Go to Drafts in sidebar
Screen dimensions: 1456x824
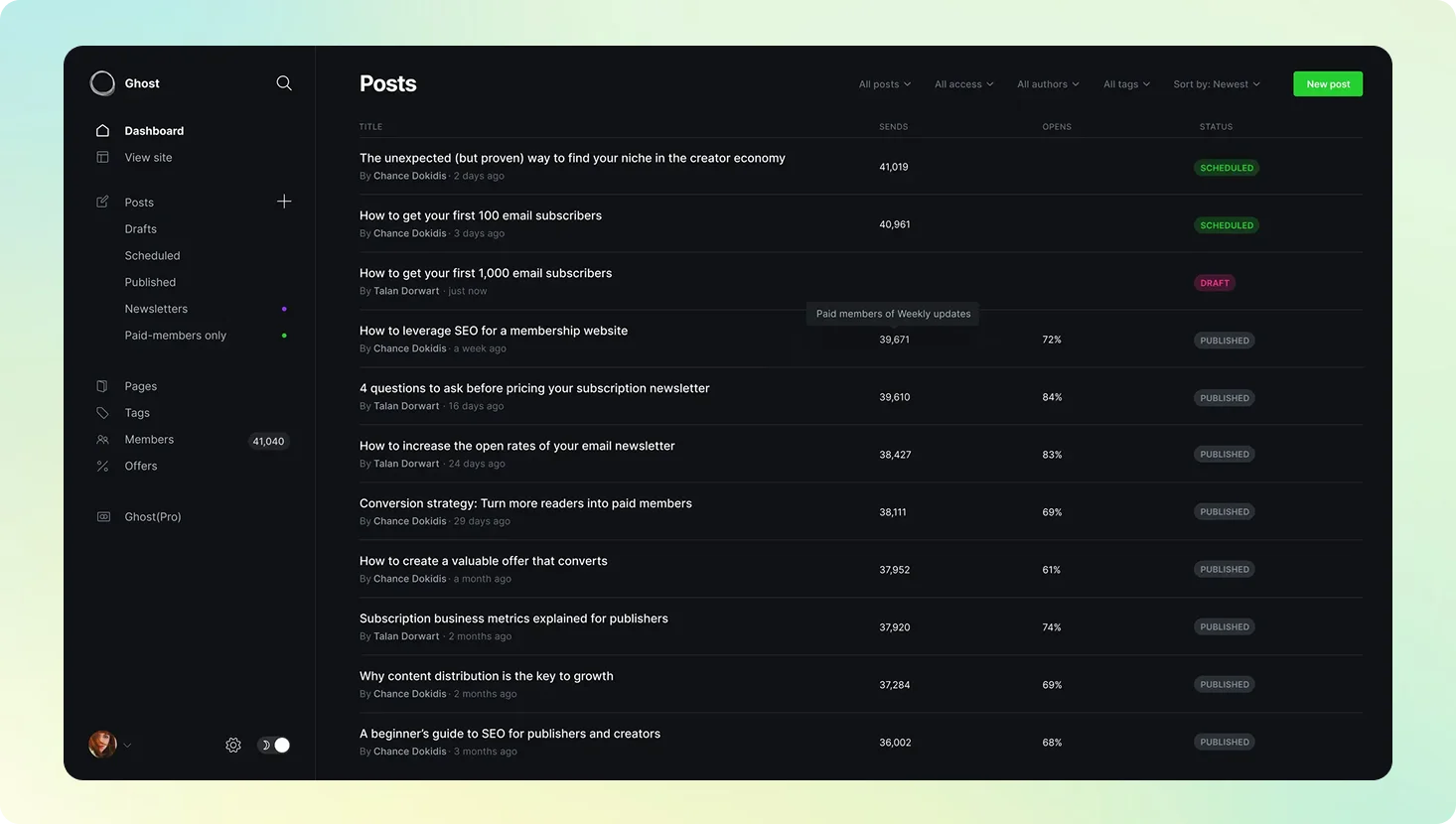click(x=141, y=229)
